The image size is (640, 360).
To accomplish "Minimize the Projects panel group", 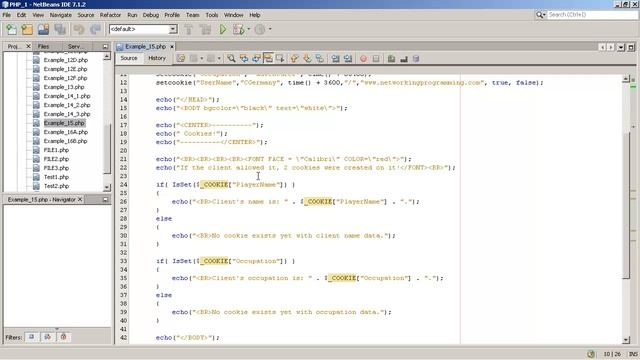I will pos(105,47).
